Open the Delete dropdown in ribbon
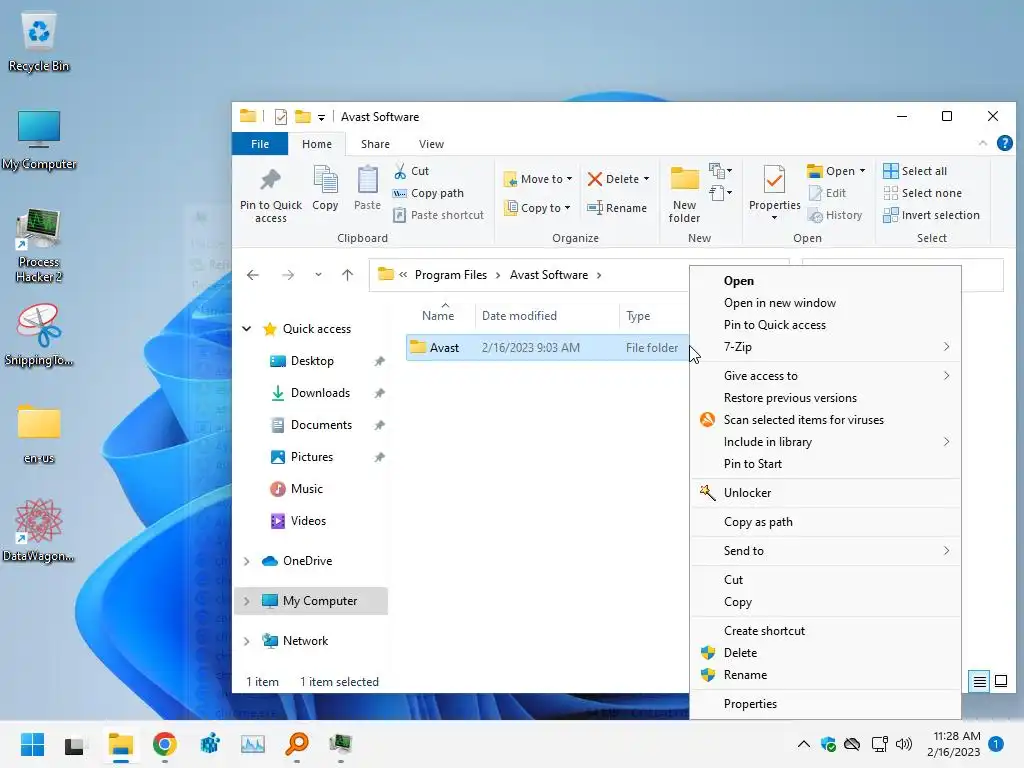The width and height of the screenshot is (1024, 768). click(x=647, y=179)
